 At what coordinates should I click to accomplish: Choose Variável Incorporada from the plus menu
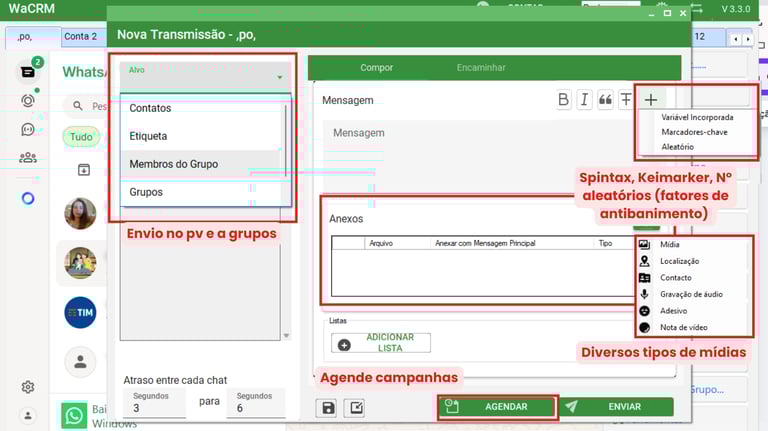[697, 118]
